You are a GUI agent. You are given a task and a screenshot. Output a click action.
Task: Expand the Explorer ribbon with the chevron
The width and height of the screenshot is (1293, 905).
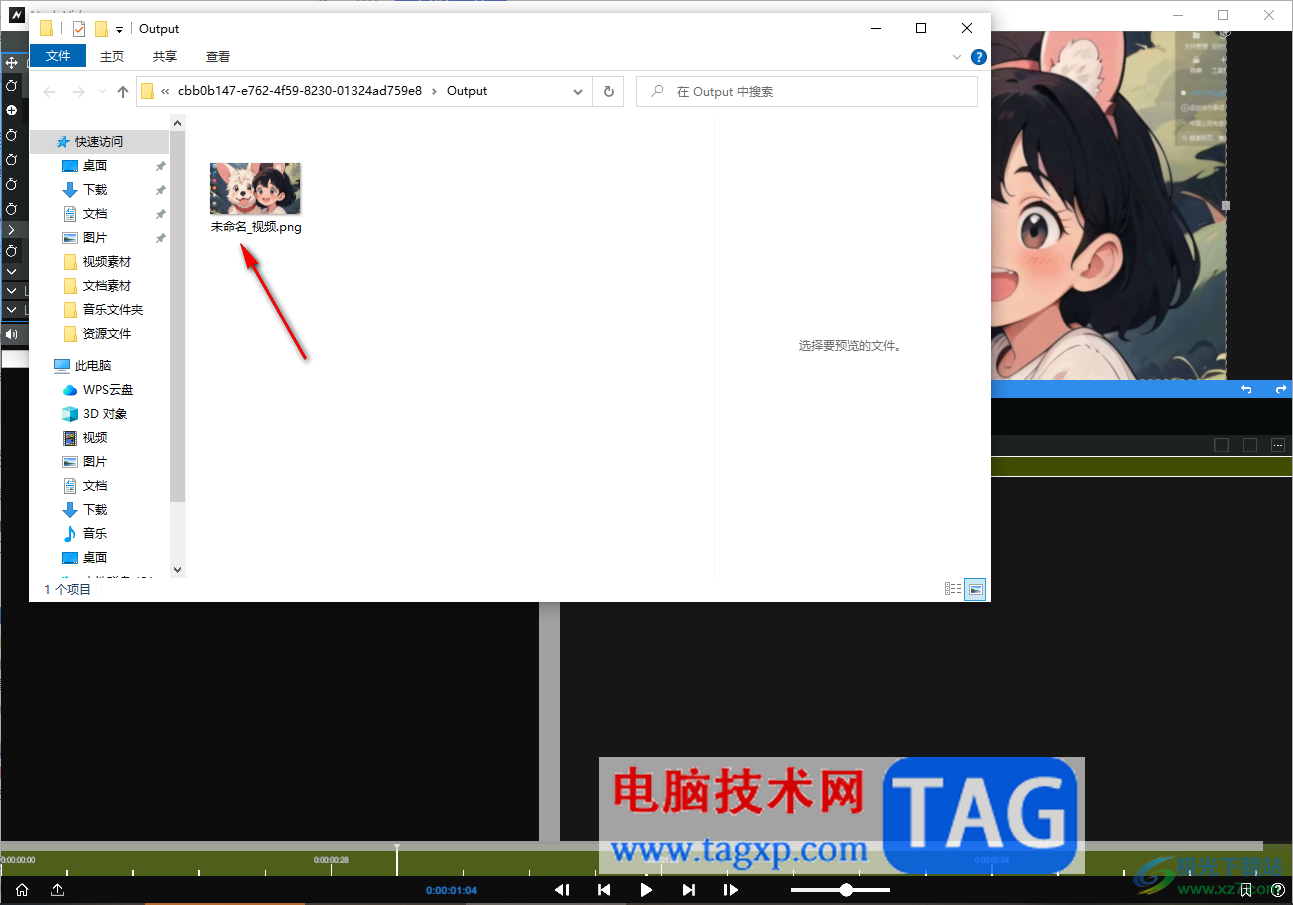pyautogui.click(x=958, y=57)
